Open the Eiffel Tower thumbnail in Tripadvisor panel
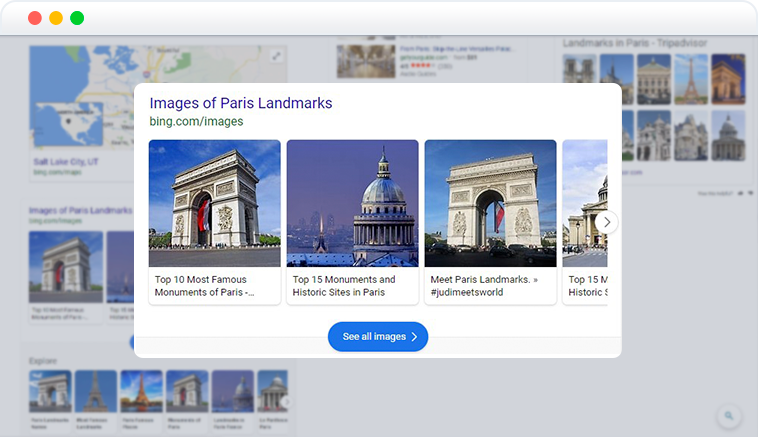Image resolution: width=758 pixels, height=437 pixels. tap(691, 79)
